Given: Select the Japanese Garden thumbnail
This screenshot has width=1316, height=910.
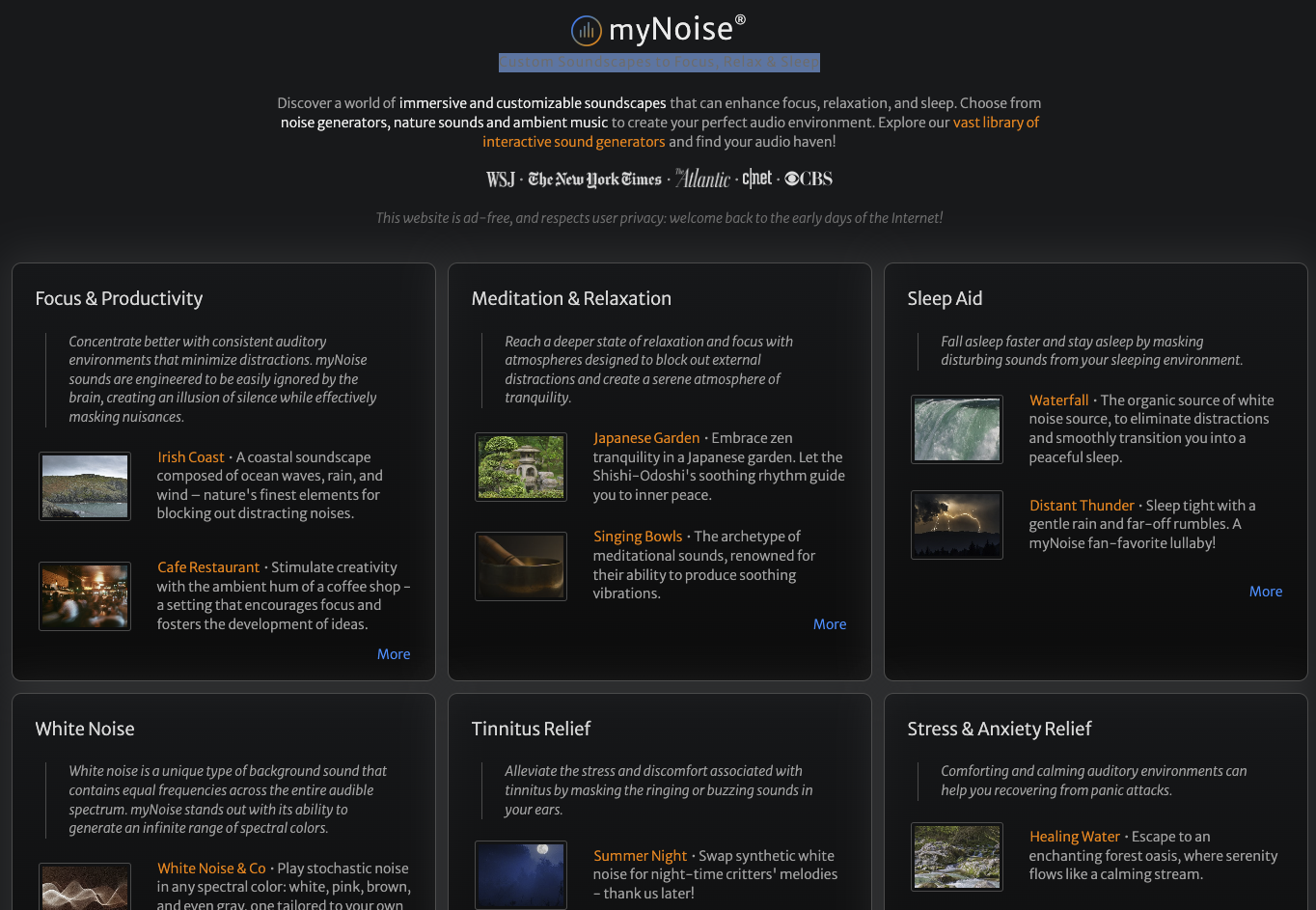Looking at the screenshot, I should coord(521,467).
